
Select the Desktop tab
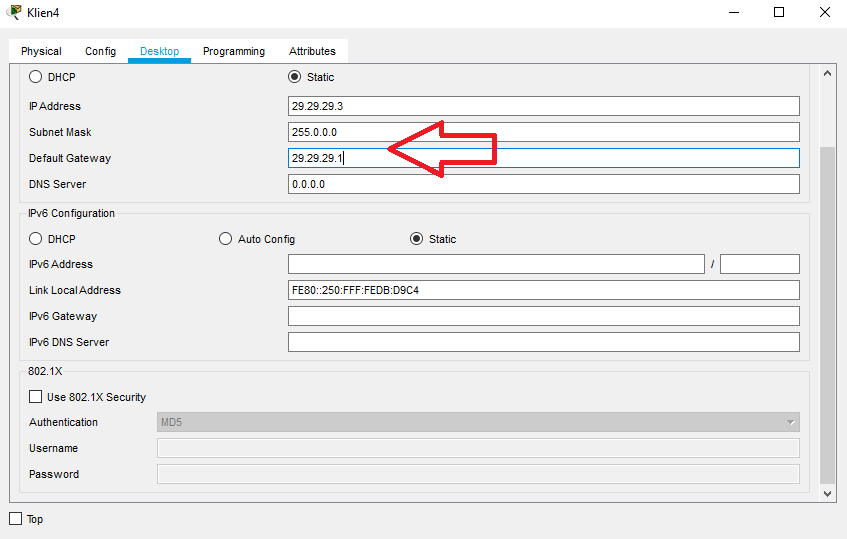click(x=159, y=51)
